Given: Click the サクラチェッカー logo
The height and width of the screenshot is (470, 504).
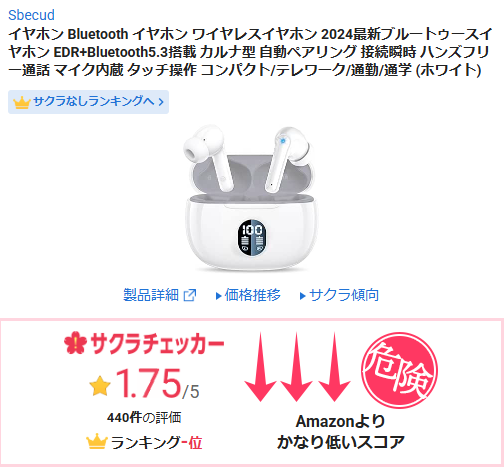Looking at the screenshot, I should click(144, 343).
